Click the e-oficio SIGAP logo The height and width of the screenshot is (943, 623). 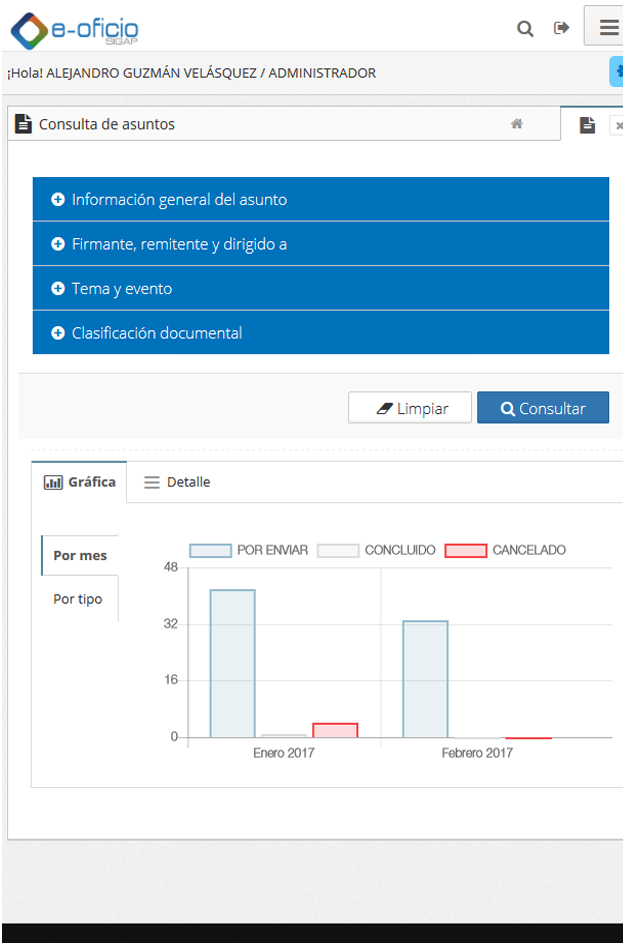click(x=75, y=30)
